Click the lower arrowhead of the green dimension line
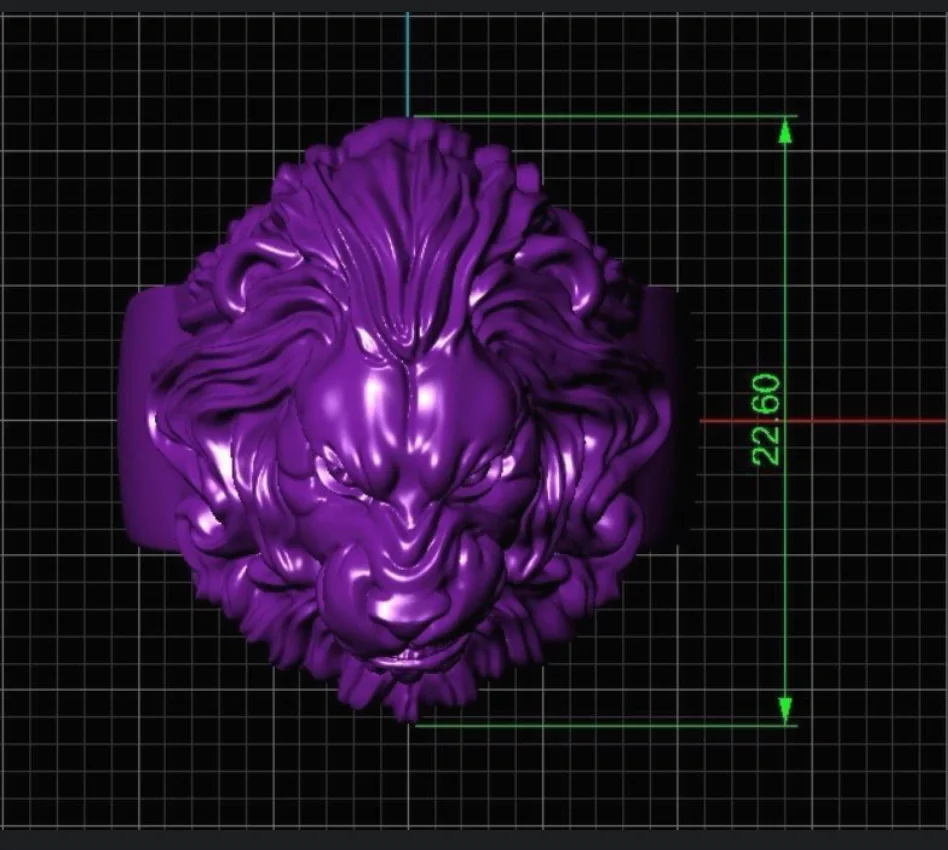 pos(785,710)
